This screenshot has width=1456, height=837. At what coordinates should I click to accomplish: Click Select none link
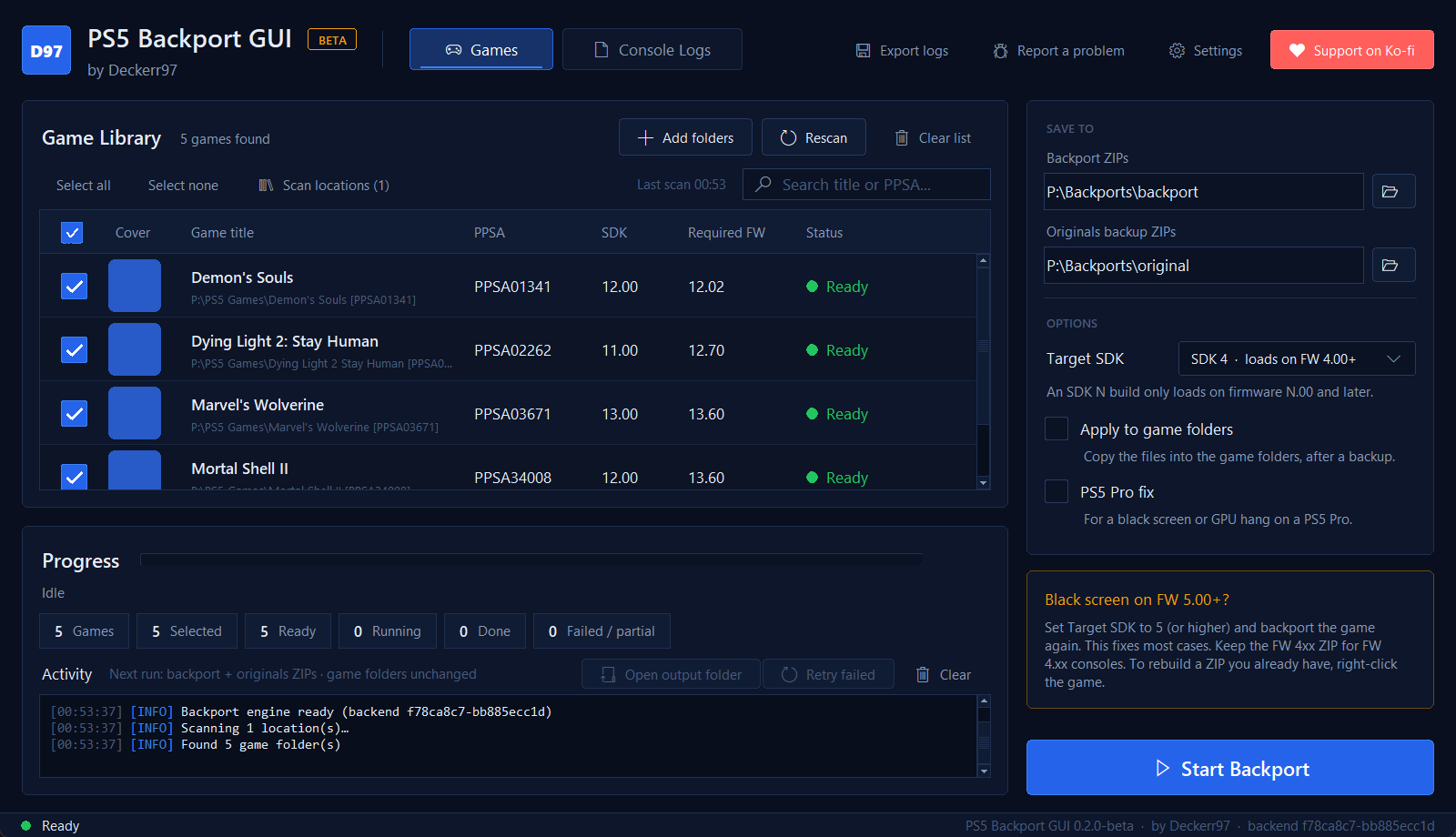click(x=183, y=186)
